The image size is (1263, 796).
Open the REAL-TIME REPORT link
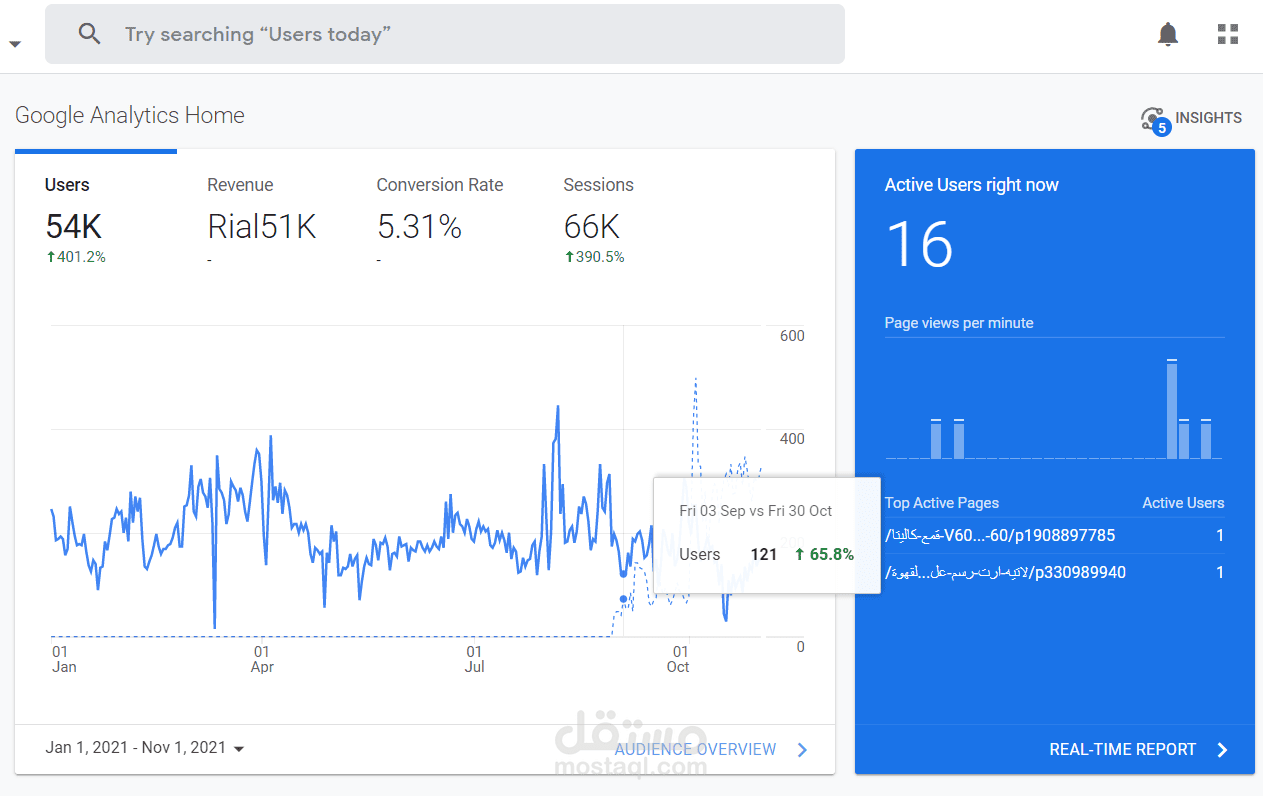tap(1122, 749)
